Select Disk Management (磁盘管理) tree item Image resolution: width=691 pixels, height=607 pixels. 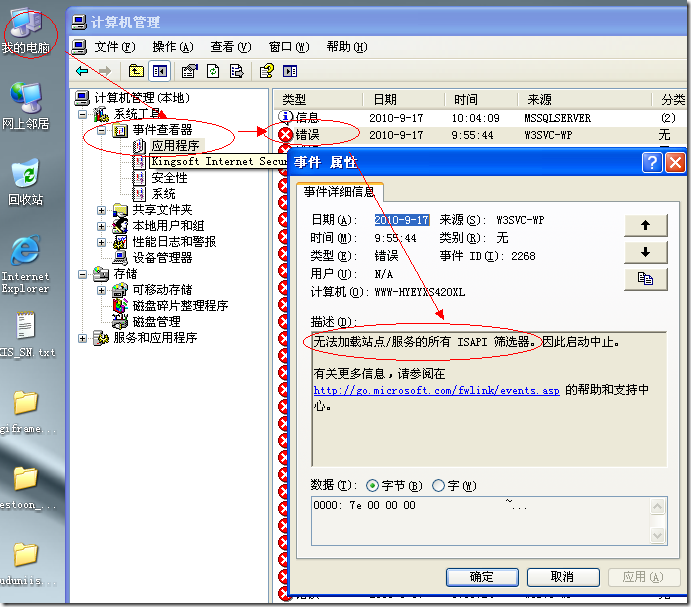[146, 321]
